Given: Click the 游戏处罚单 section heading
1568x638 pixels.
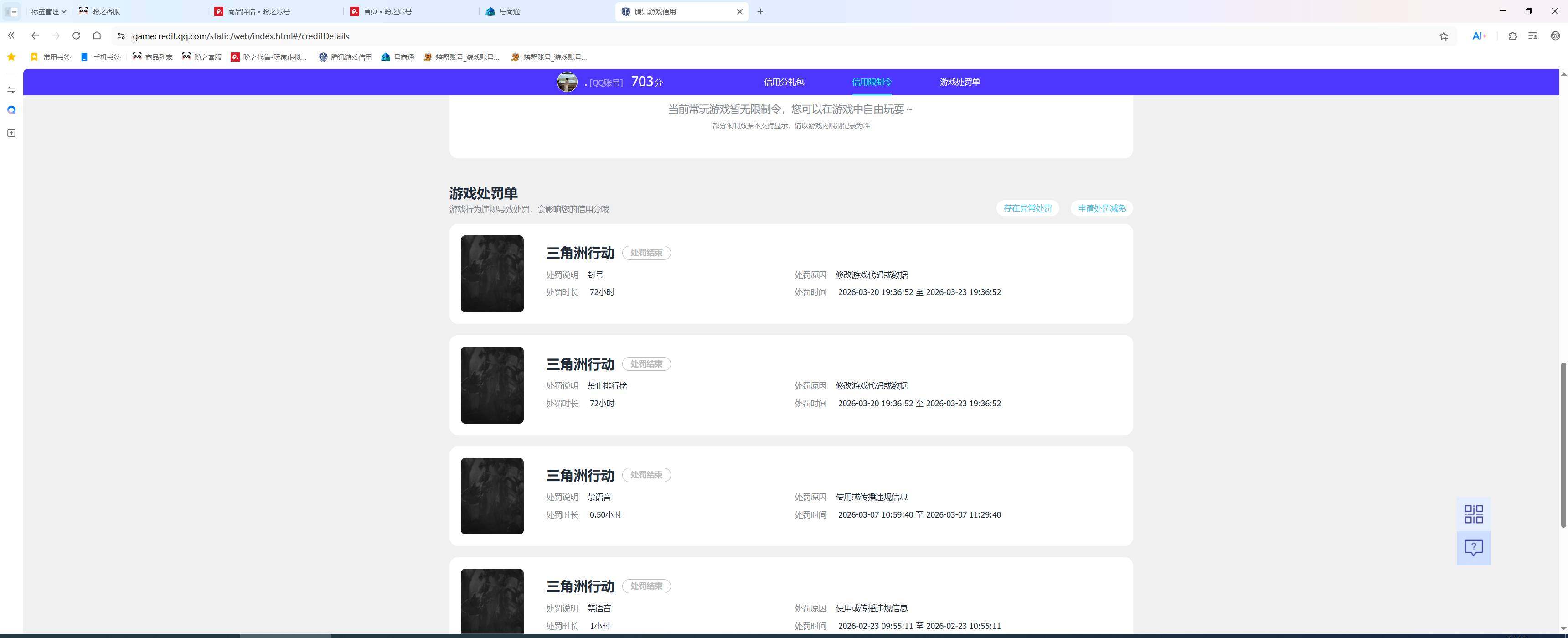Looking at the screenshot, I should coord(483,193).
